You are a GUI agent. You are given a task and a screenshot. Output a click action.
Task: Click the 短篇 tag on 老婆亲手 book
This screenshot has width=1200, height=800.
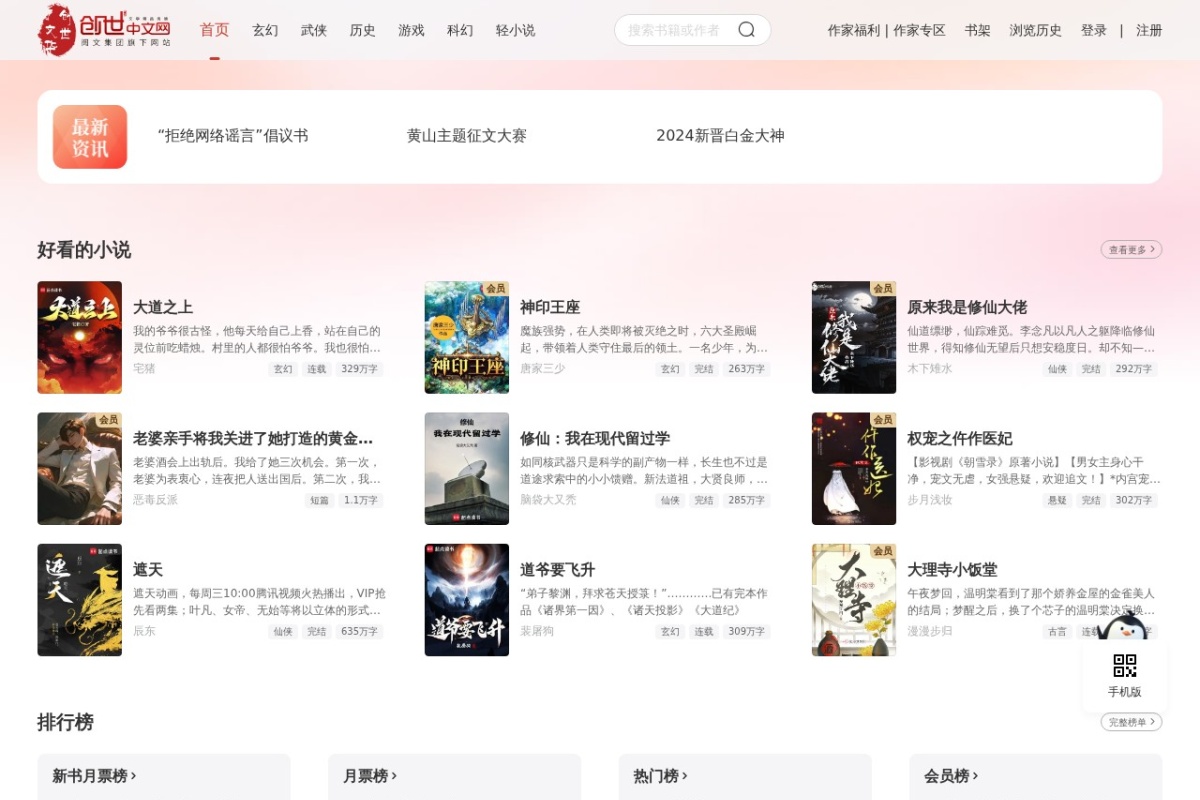319,501
